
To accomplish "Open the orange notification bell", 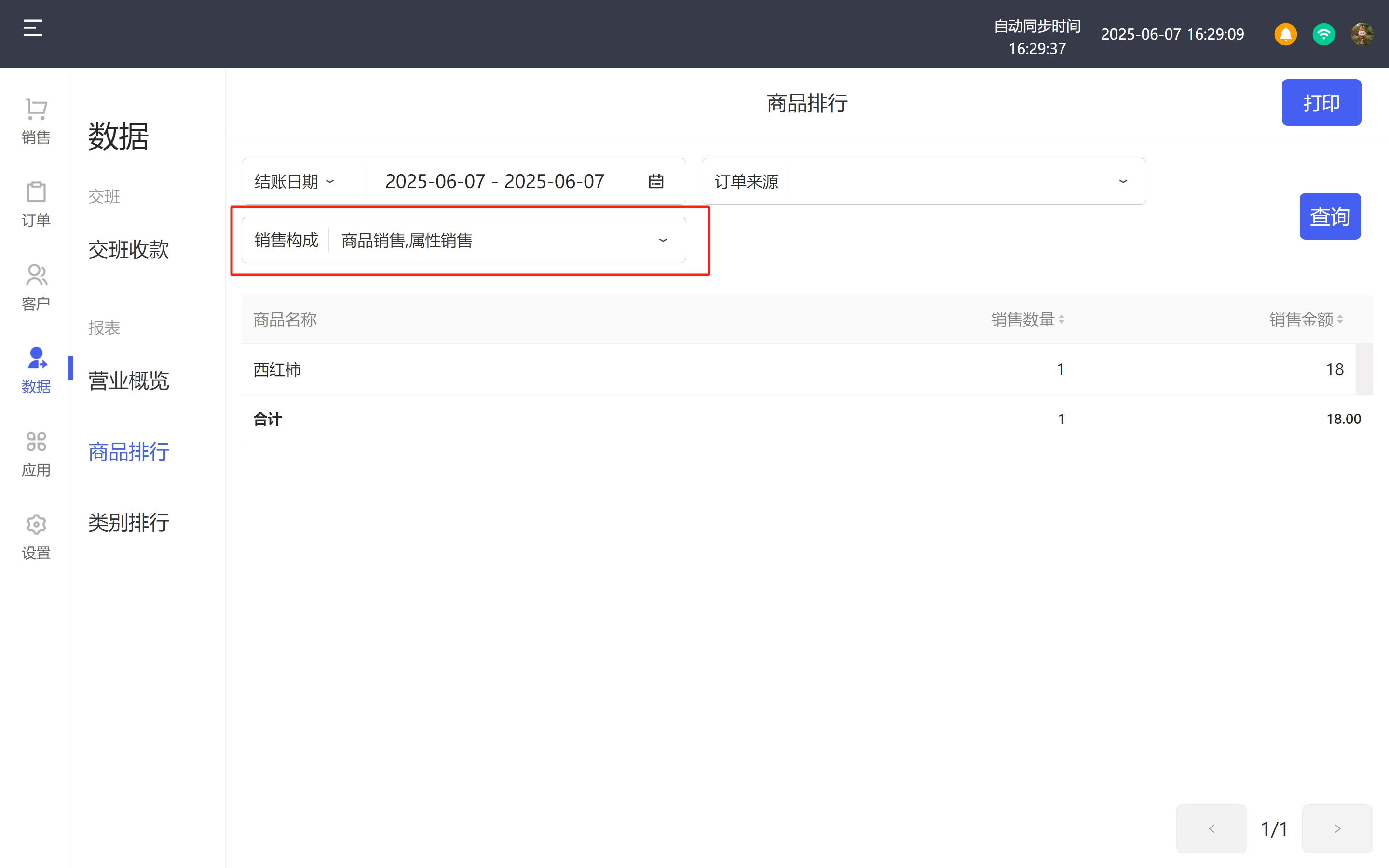I will 1286,34.
